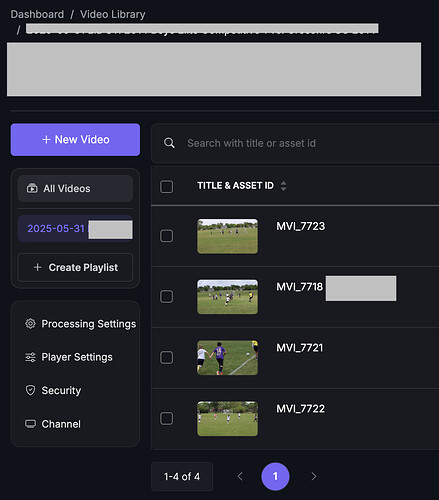Click the Processing Settings gear icon
This screenshot has width=439, height=500.
30,324
